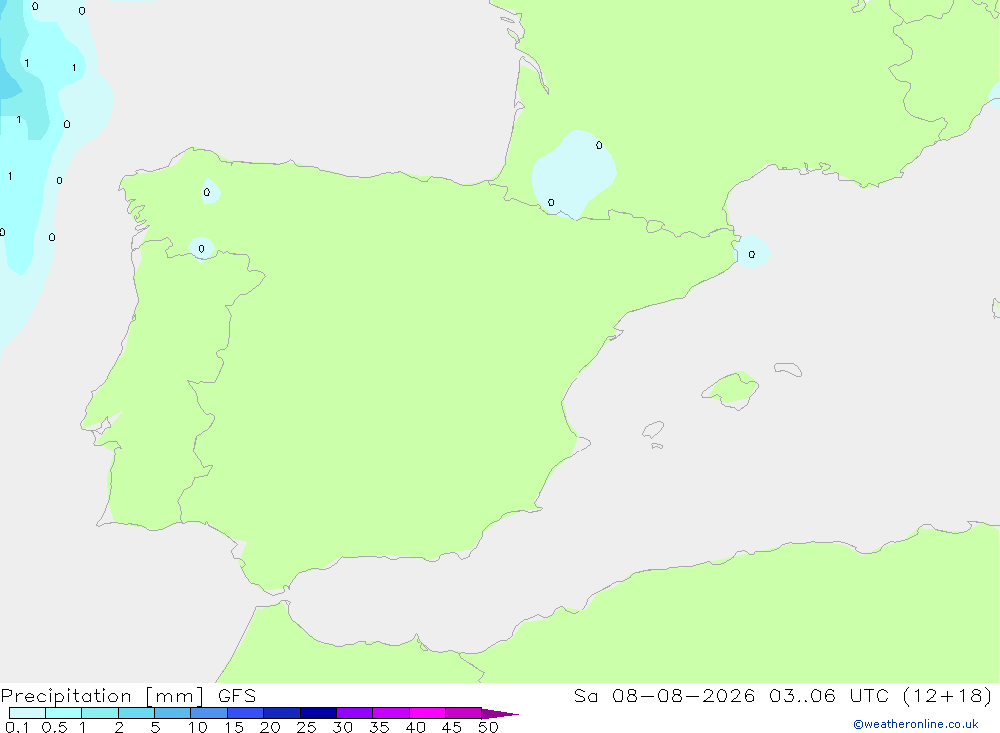
Task: Click the '0.1' legend scale label
Action: [x=17, y=727]
